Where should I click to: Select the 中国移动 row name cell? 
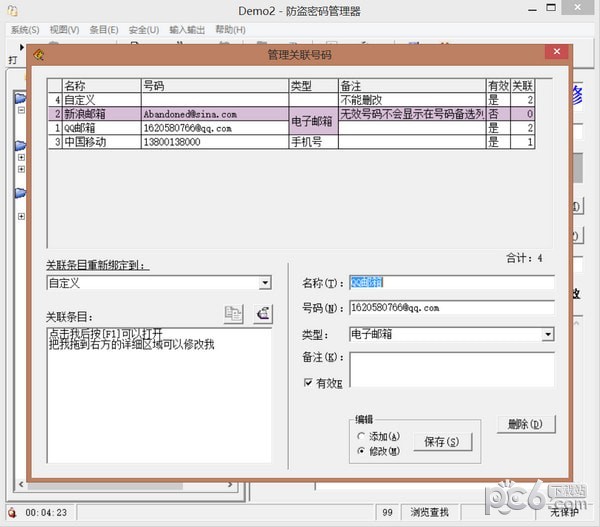coord(101,142)
